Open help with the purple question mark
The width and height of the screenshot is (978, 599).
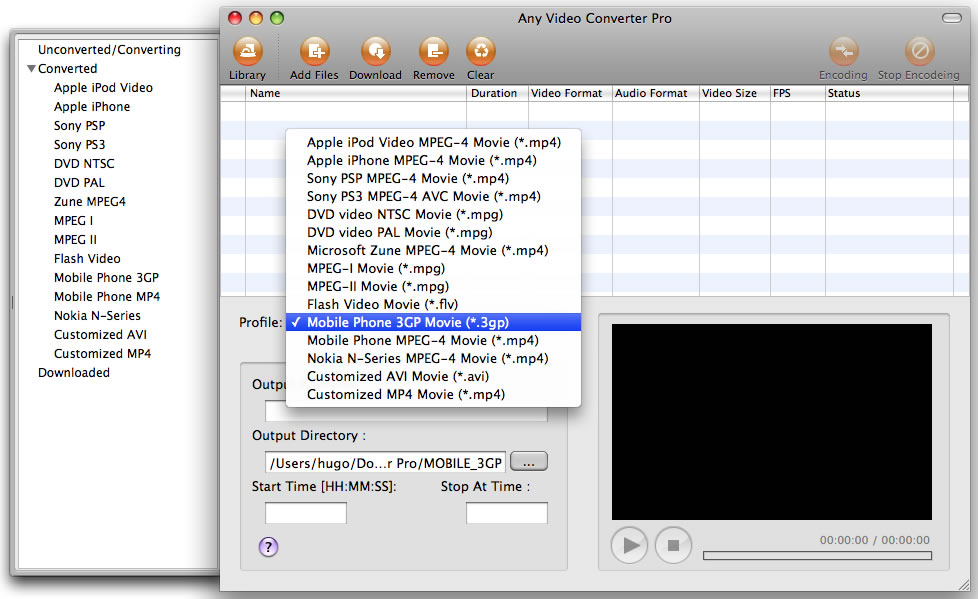point(268,547)
